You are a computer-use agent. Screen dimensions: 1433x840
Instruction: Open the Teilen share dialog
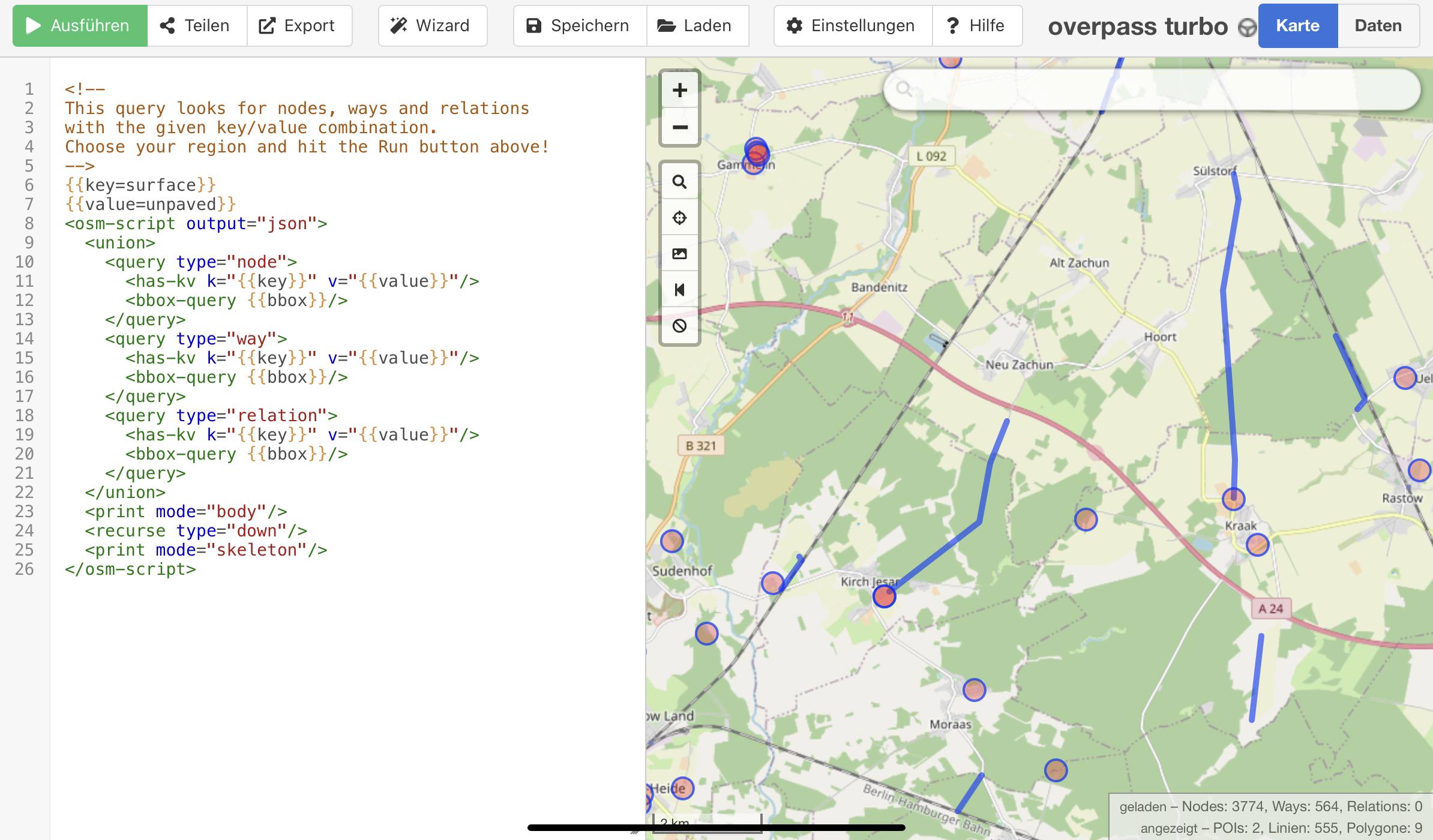[x=196, y=26]
